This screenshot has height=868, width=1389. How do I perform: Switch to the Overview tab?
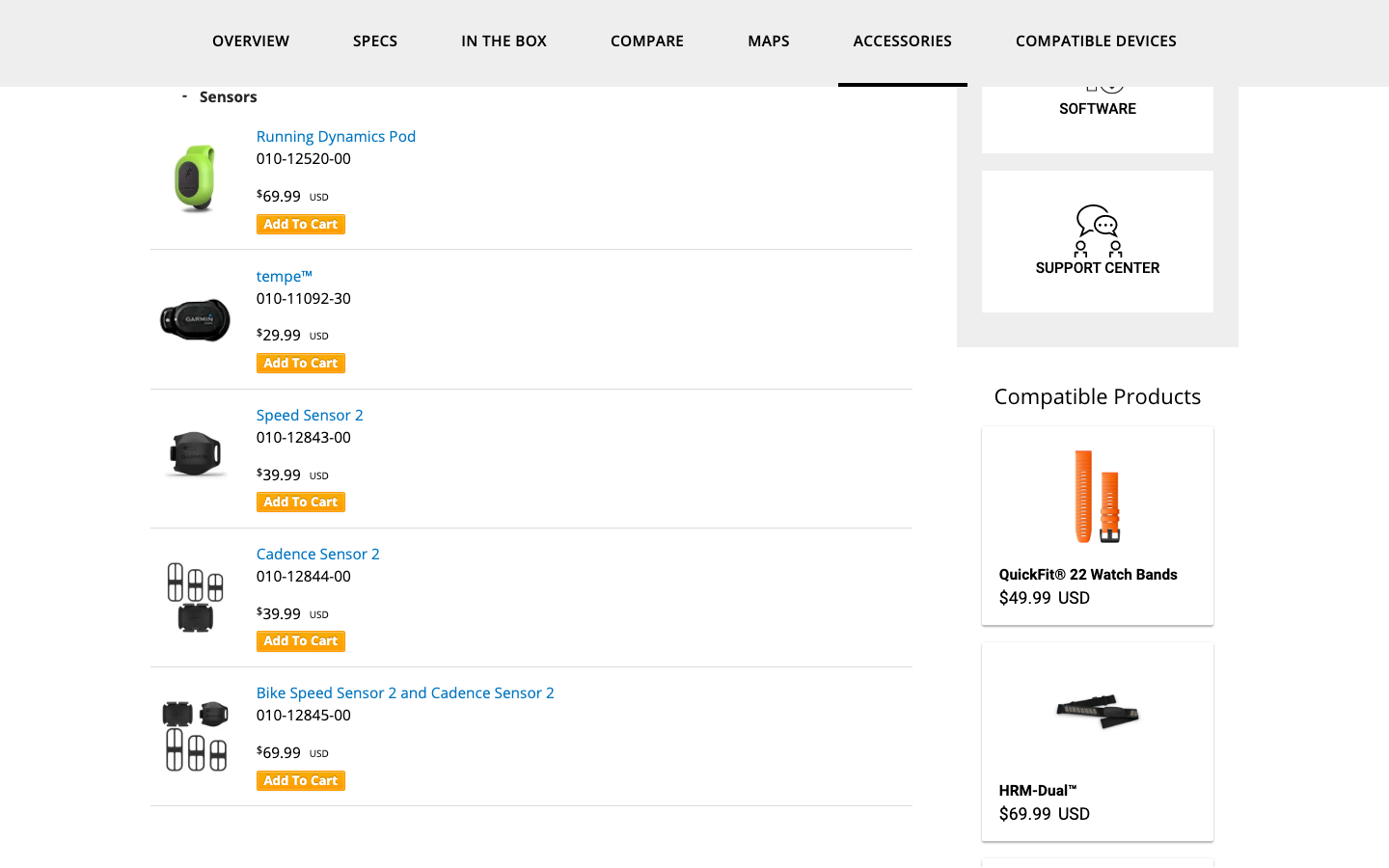coord(251,41)
